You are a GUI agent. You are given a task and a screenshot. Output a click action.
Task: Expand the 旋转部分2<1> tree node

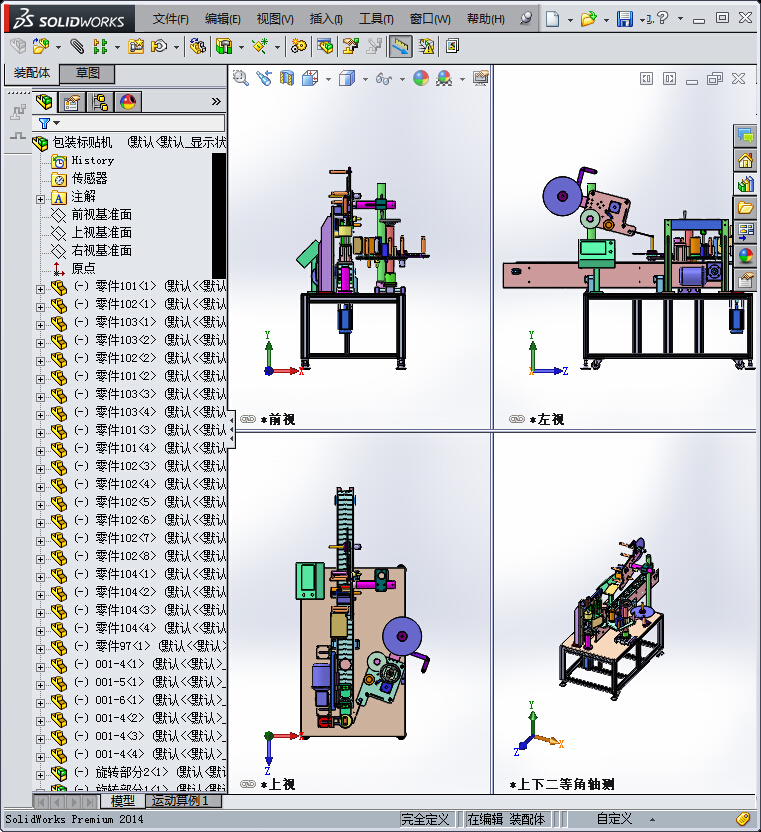(x=40, y=775)
